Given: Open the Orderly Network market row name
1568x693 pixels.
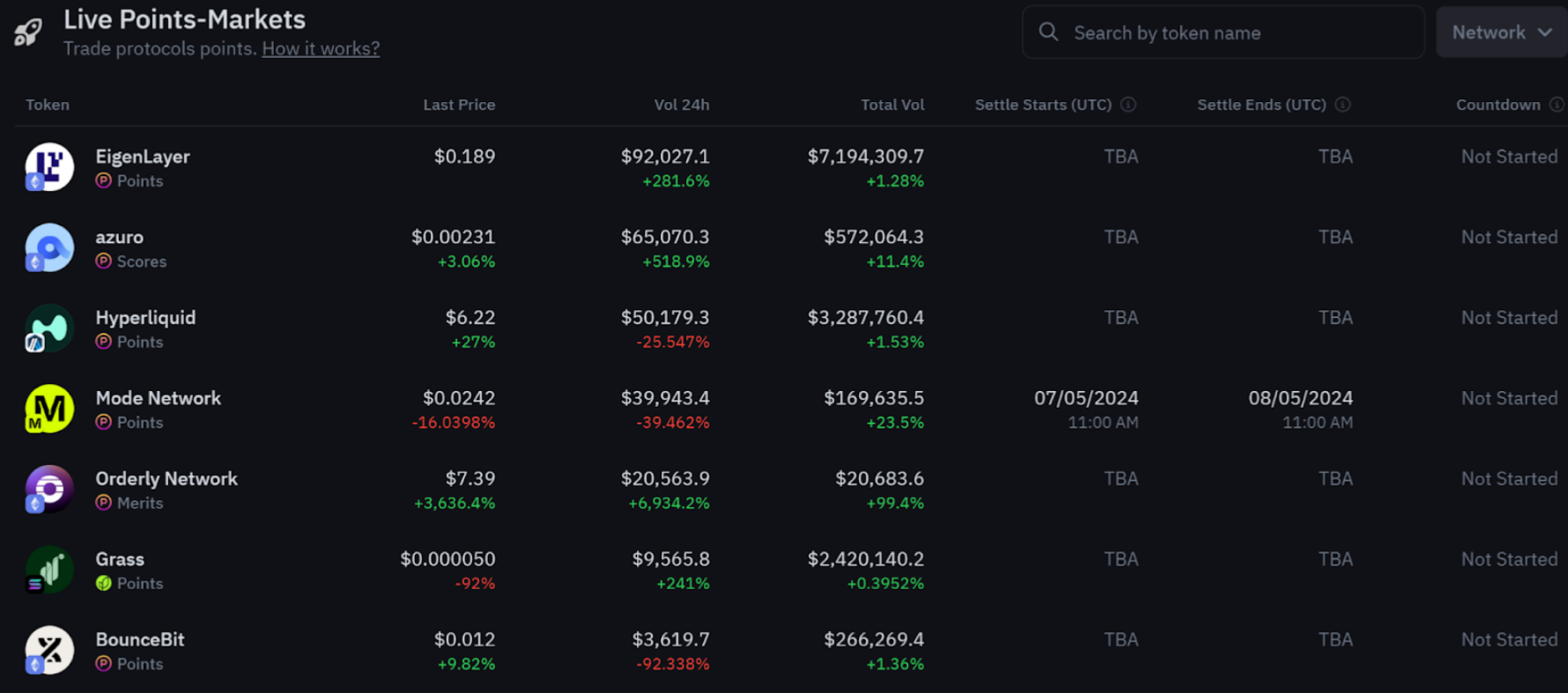Looking at the screenshot, I should (x=166, y=479).
